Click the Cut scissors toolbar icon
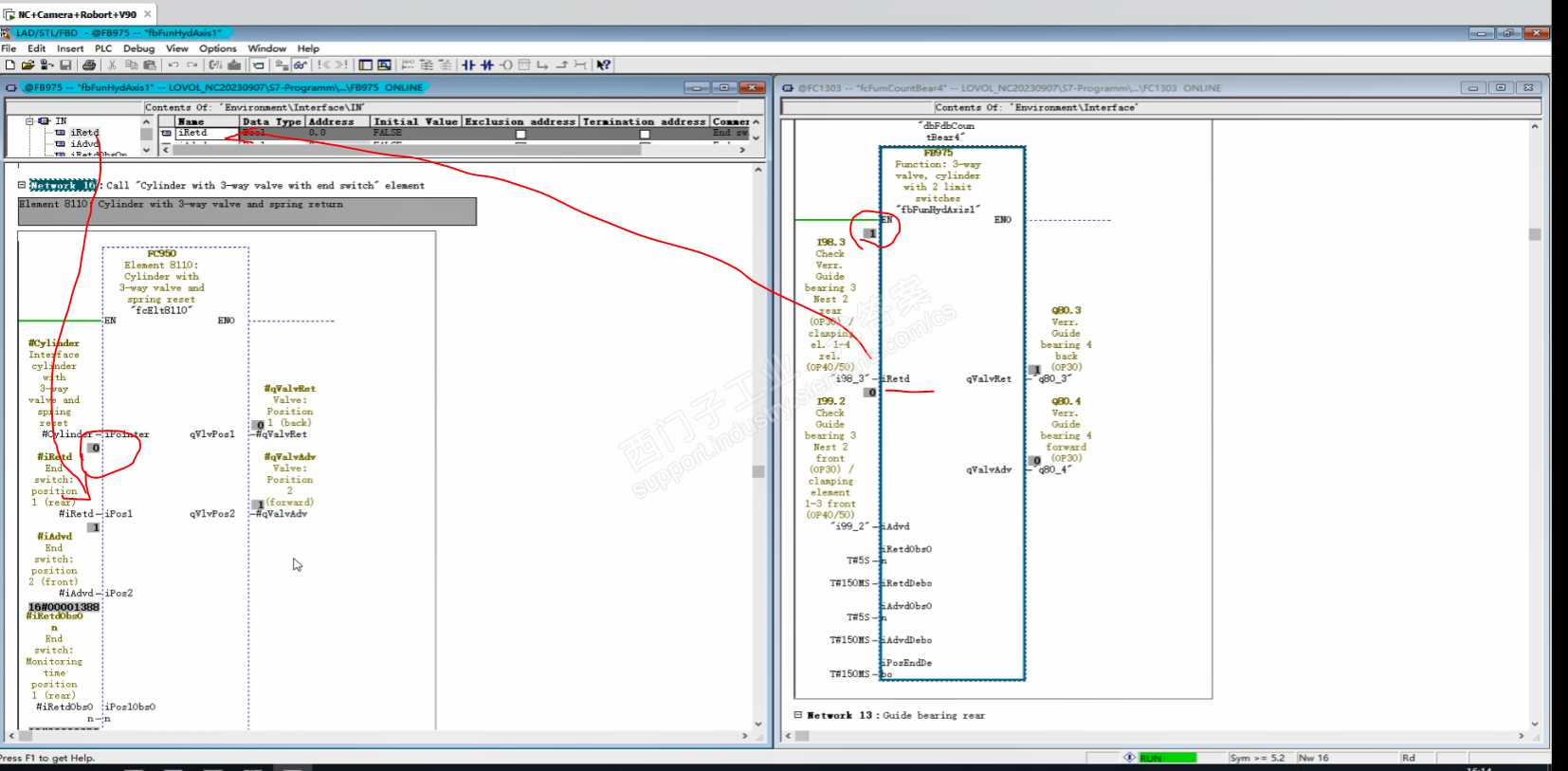 [112, 65]
